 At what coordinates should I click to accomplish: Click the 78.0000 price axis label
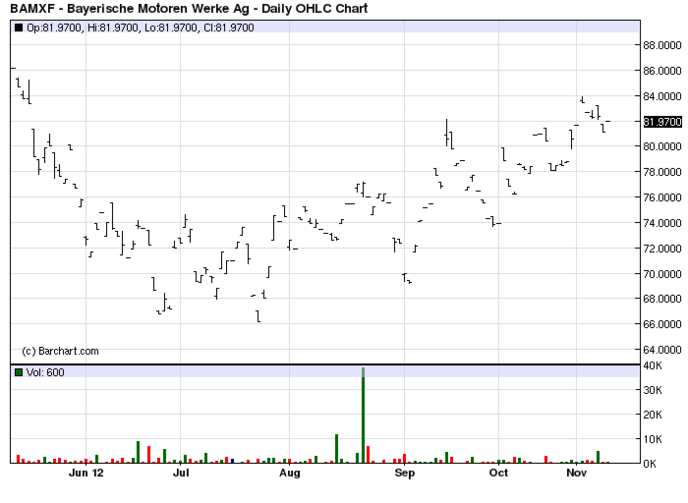(662, 172)
